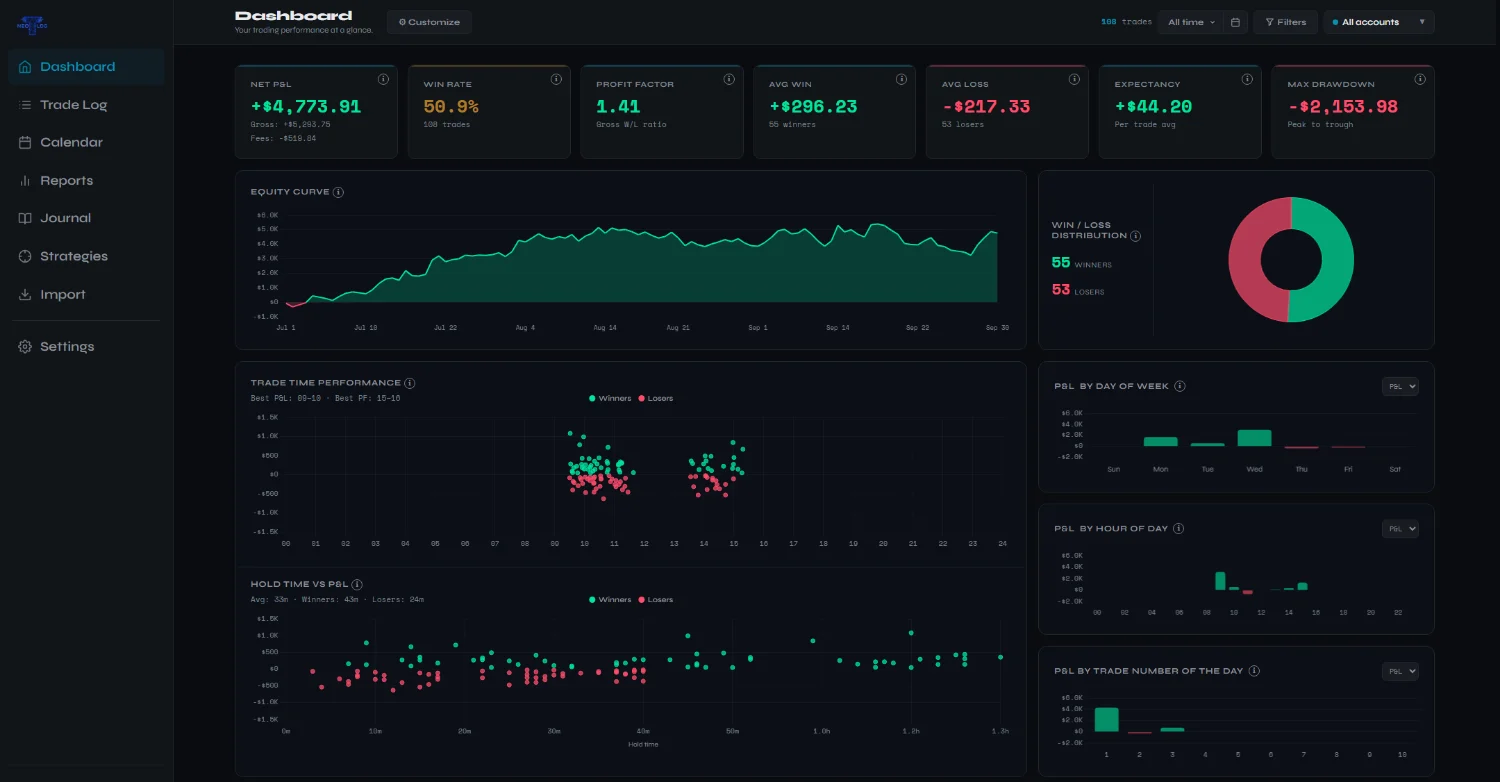Open the All time range dropdown
1500x782 pixels.
(1191, 22)
